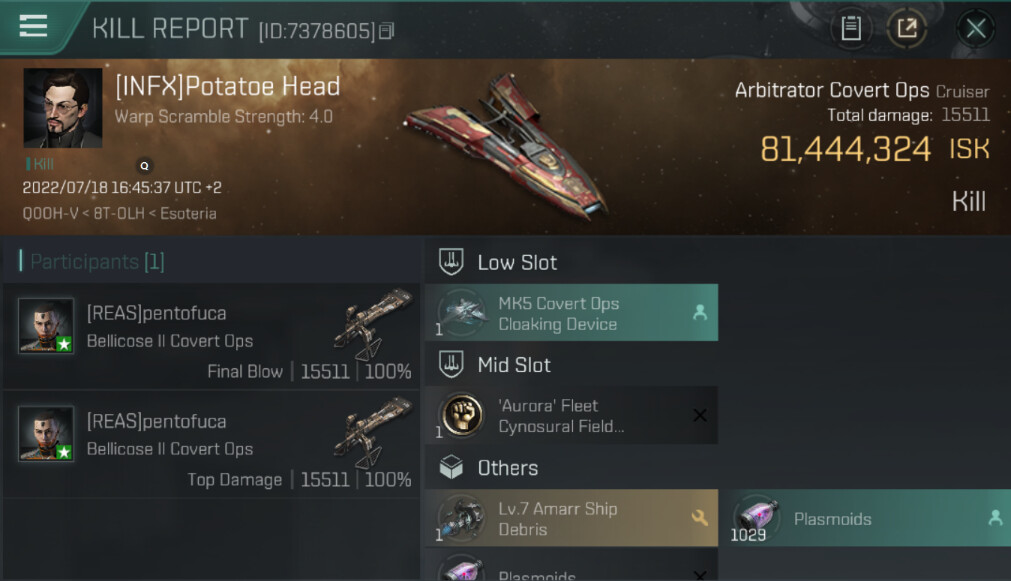This screenshot has height=581, width=1011.
Task: Click the clipboard icon in header
Action: (851, 28)
